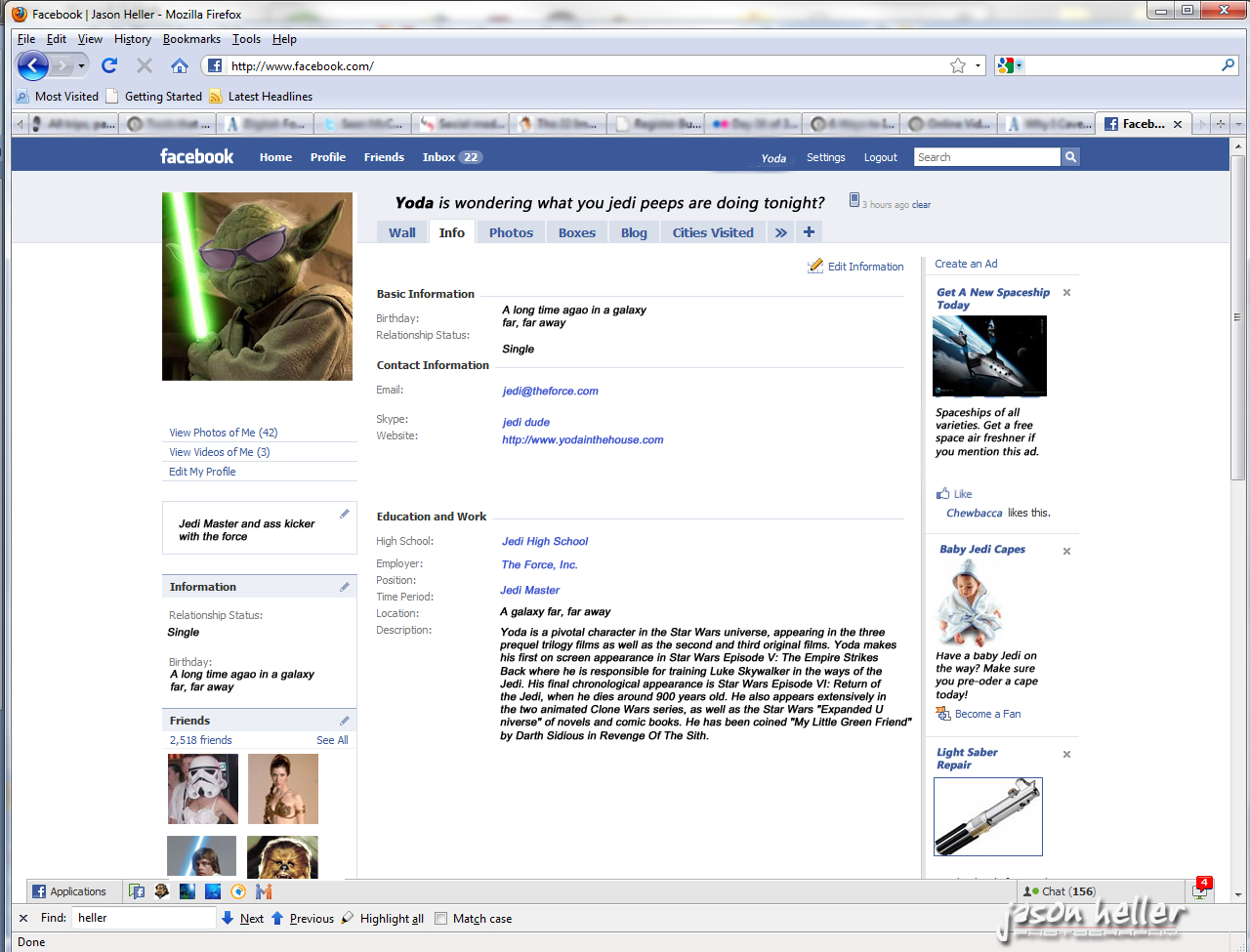Click the stormtrooper friend thumbnail
The width and height of the screenshot is (1250, 952).
203,789
